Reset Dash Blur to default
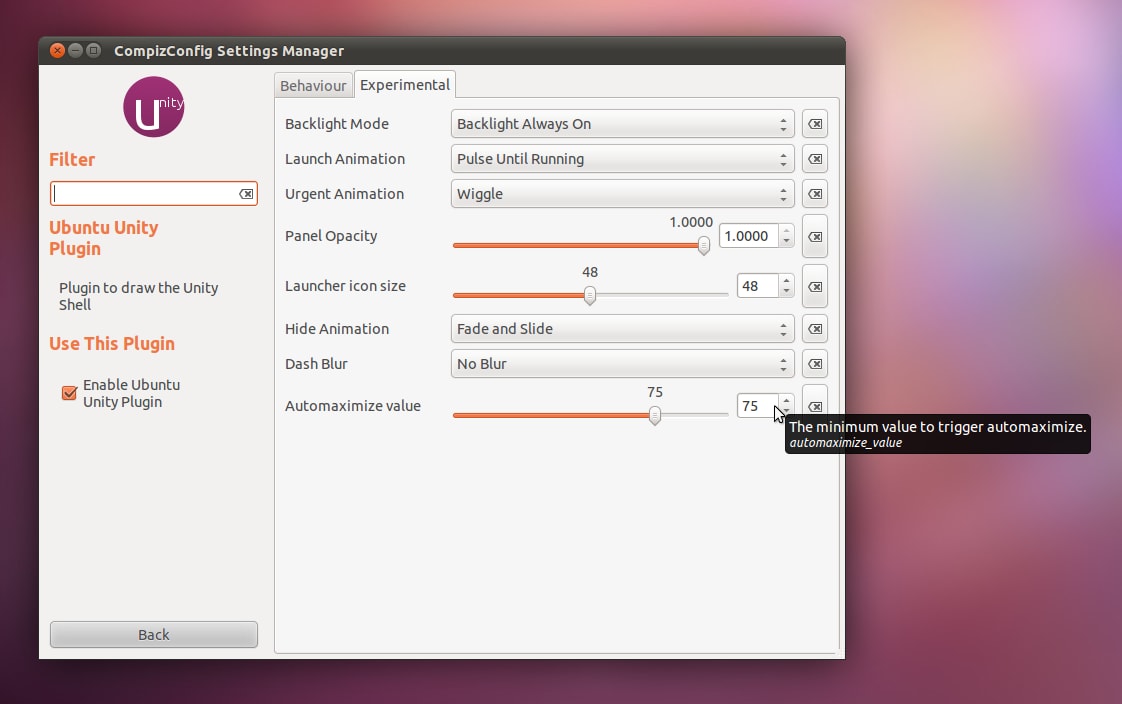The image size is (1122, 704). point(815,364)
